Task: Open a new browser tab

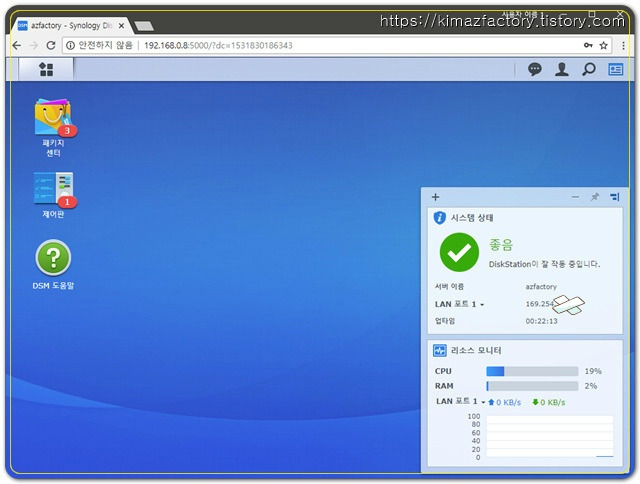Action: coord(144,26)
